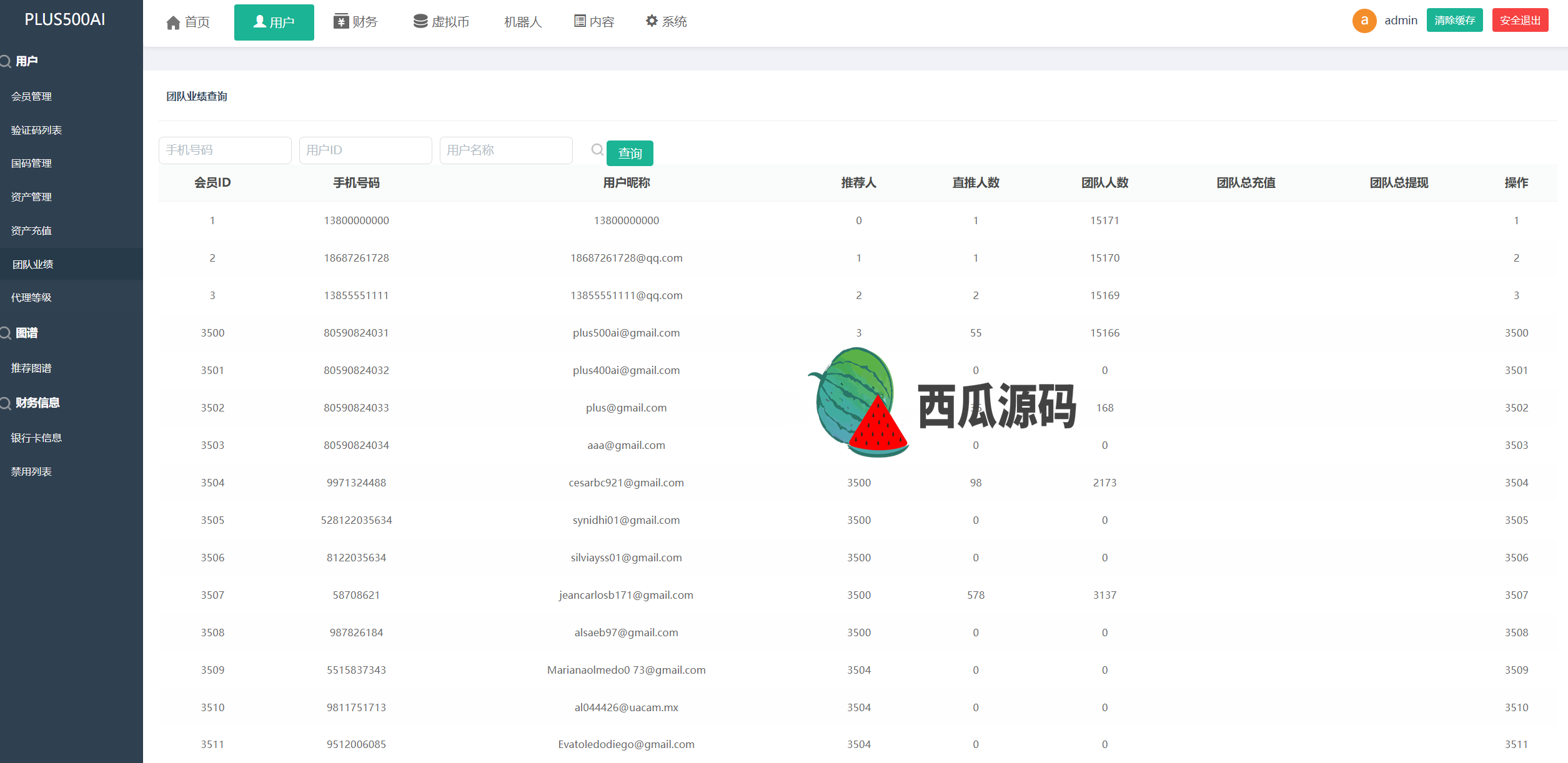Click the yen finance icon beside 财务
This screenshot has height=763, width=1568.
click(341, 21)
